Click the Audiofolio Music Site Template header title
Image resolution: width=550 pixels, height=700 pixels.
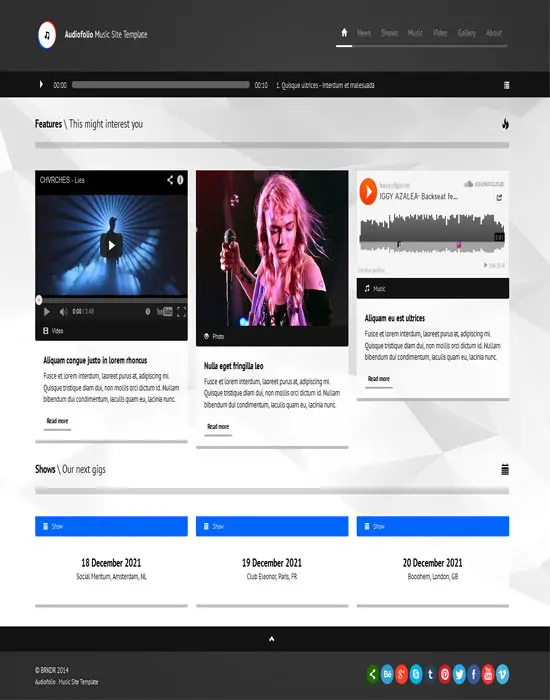click(106, 34)
